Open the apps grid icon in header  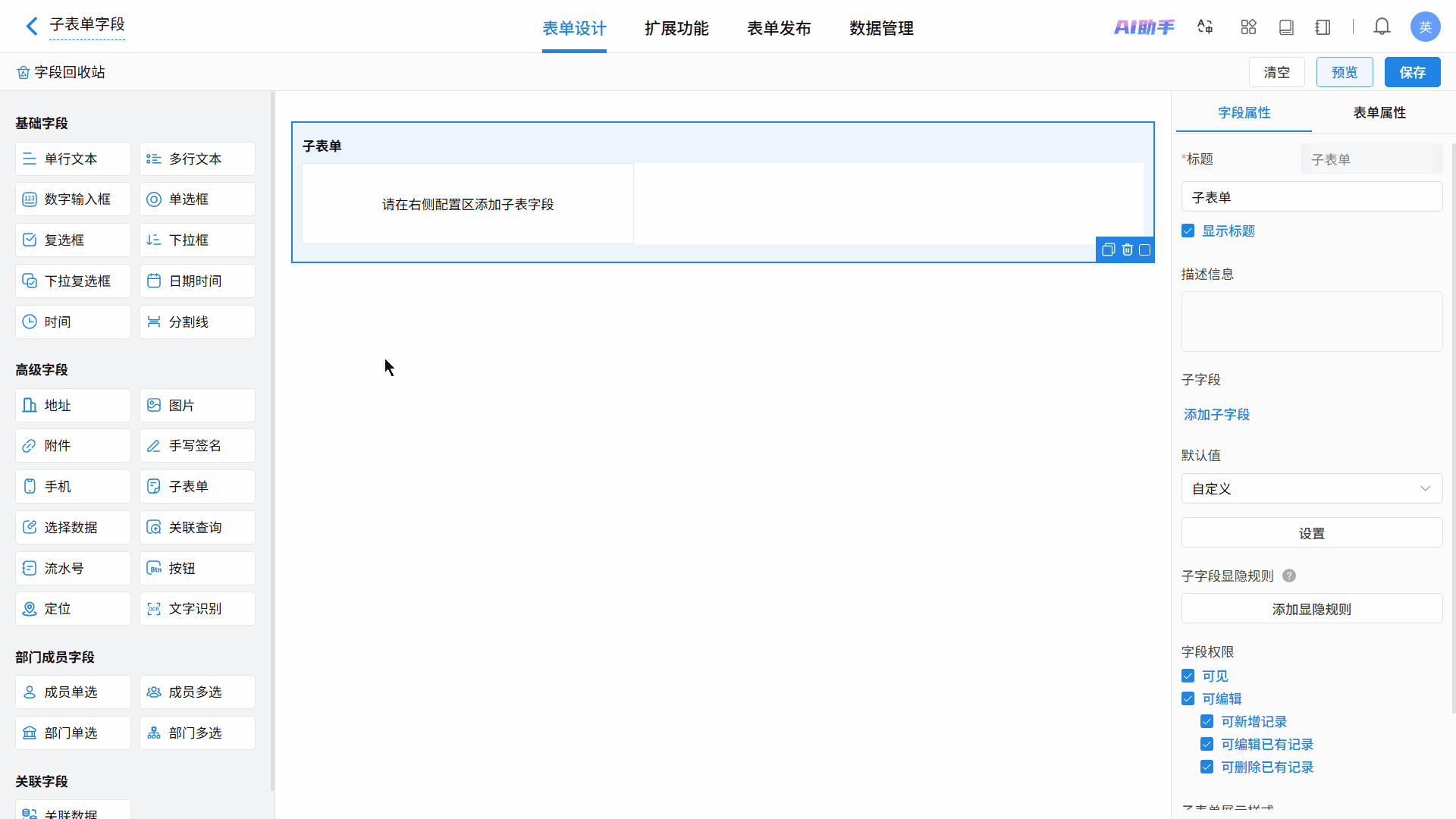pyautogui.click(x=1248, y=27)
